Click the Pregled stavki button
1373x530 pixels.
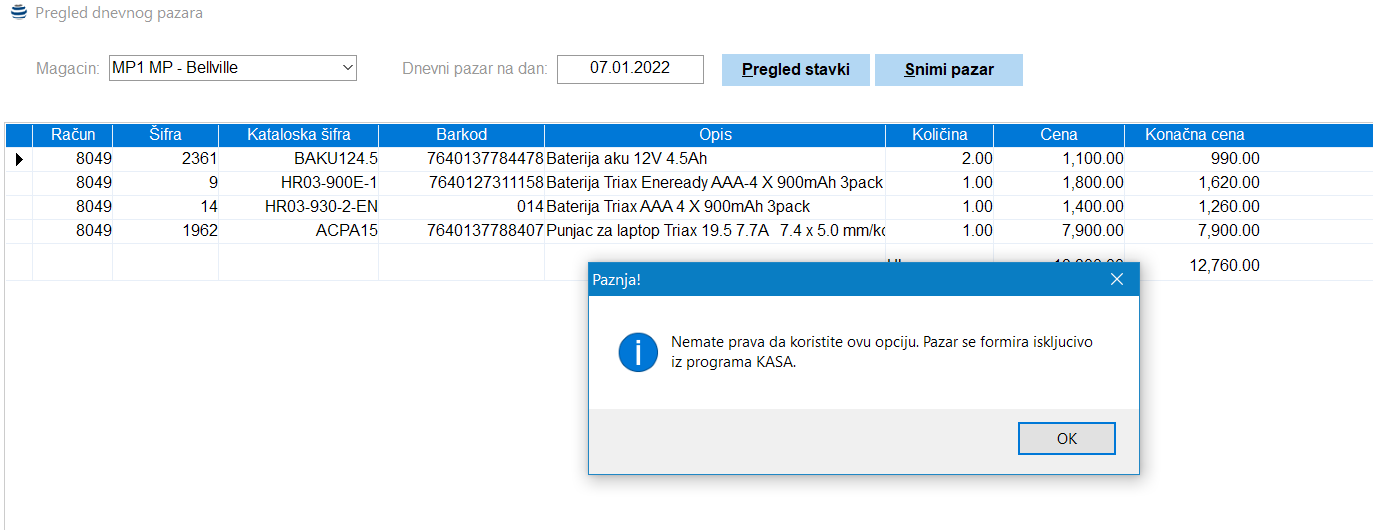tap(795, 70)
